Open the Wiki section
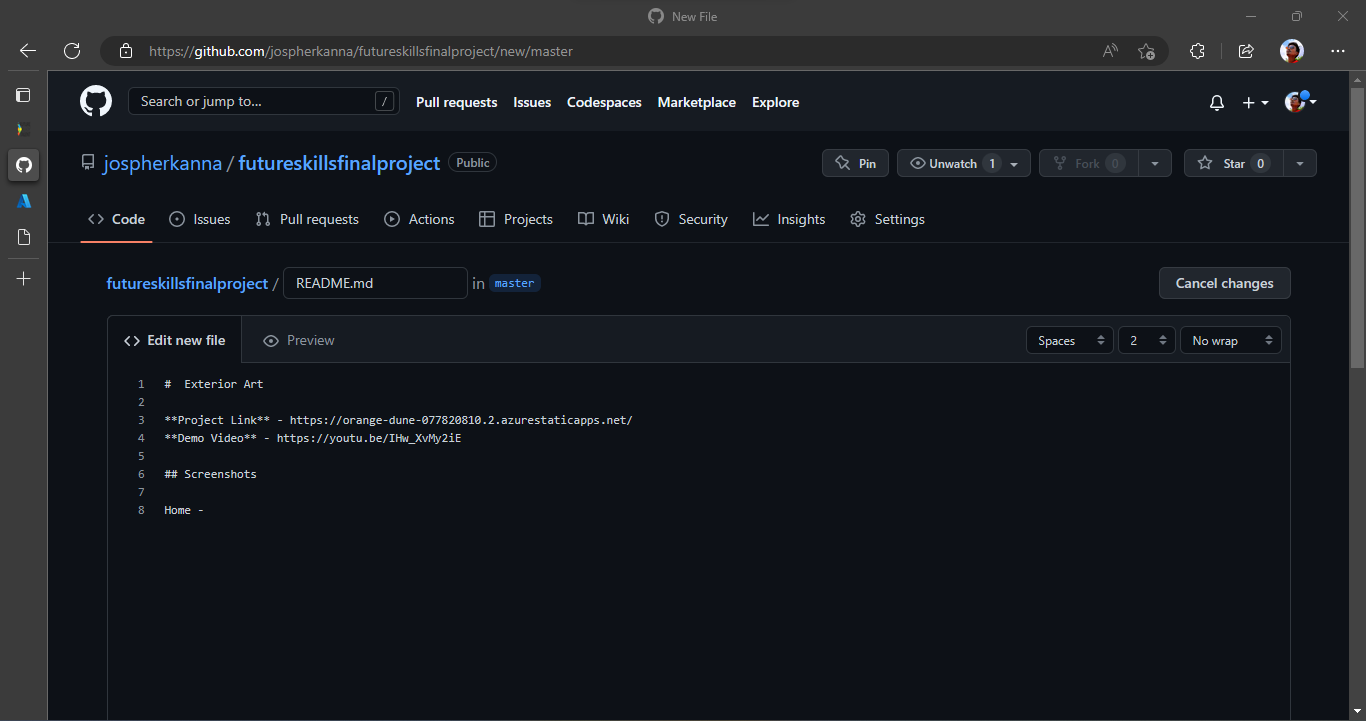Image resolution: width=1366 pixels, height=721 pixels. pos(603,219)
